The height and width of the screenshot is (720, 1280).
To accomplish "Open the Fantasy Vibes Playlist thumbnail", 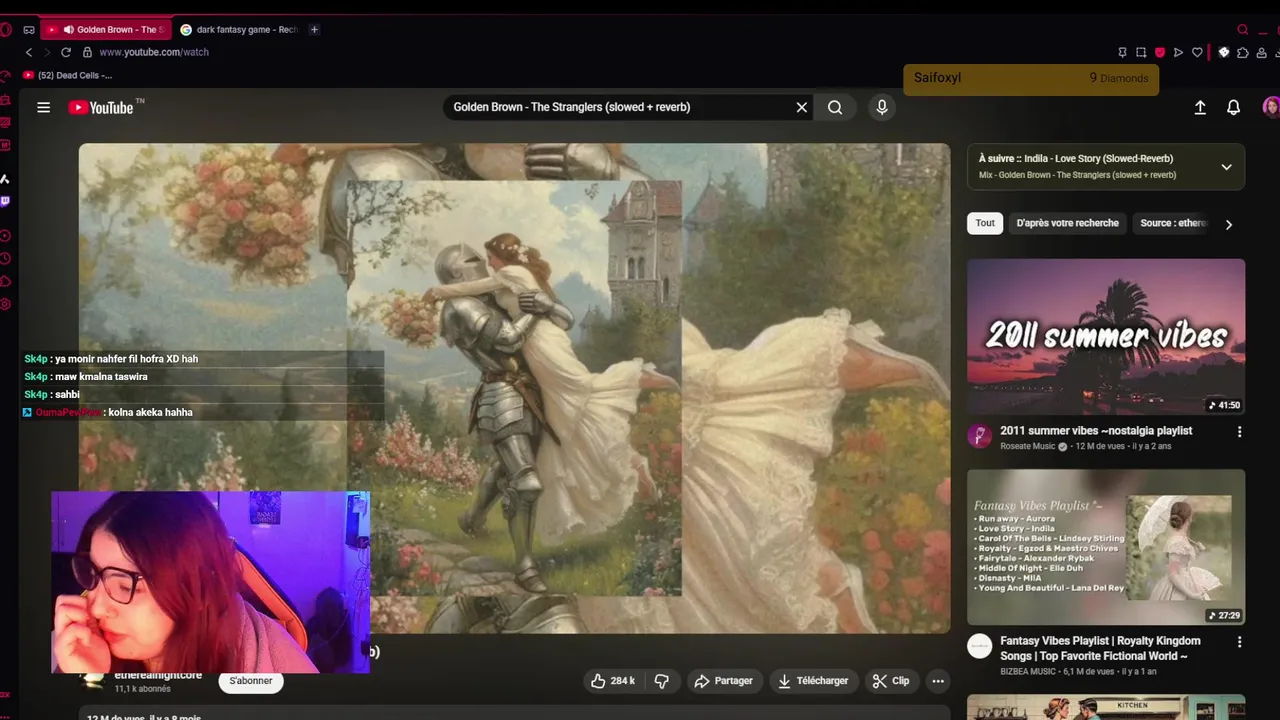I will click(1106, 547).
